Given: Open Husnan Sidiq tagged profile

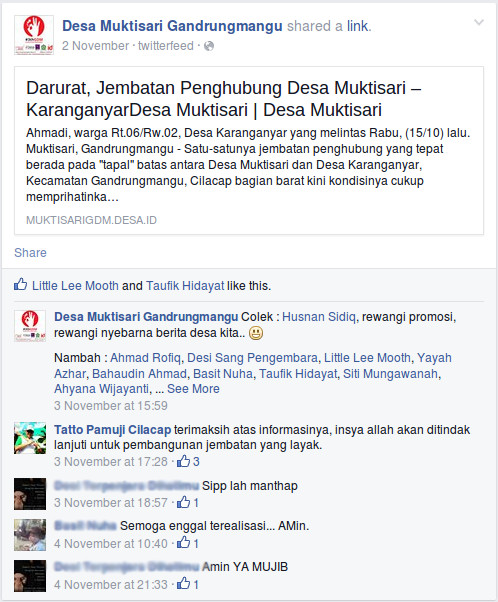Looking at the screenshot, I should (x=319, y=317).
